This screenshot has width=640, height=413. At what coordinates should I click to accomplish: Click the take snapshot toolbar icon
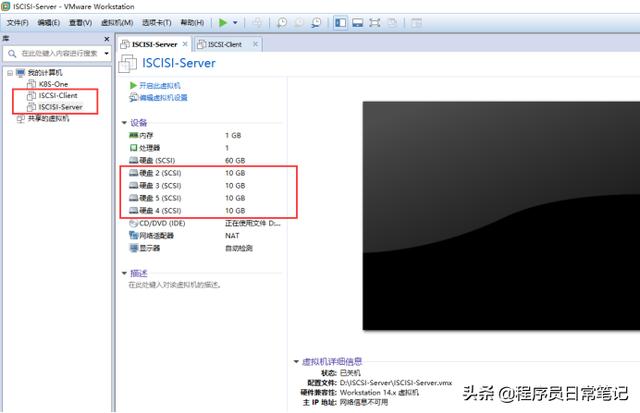tap(282, 22)
